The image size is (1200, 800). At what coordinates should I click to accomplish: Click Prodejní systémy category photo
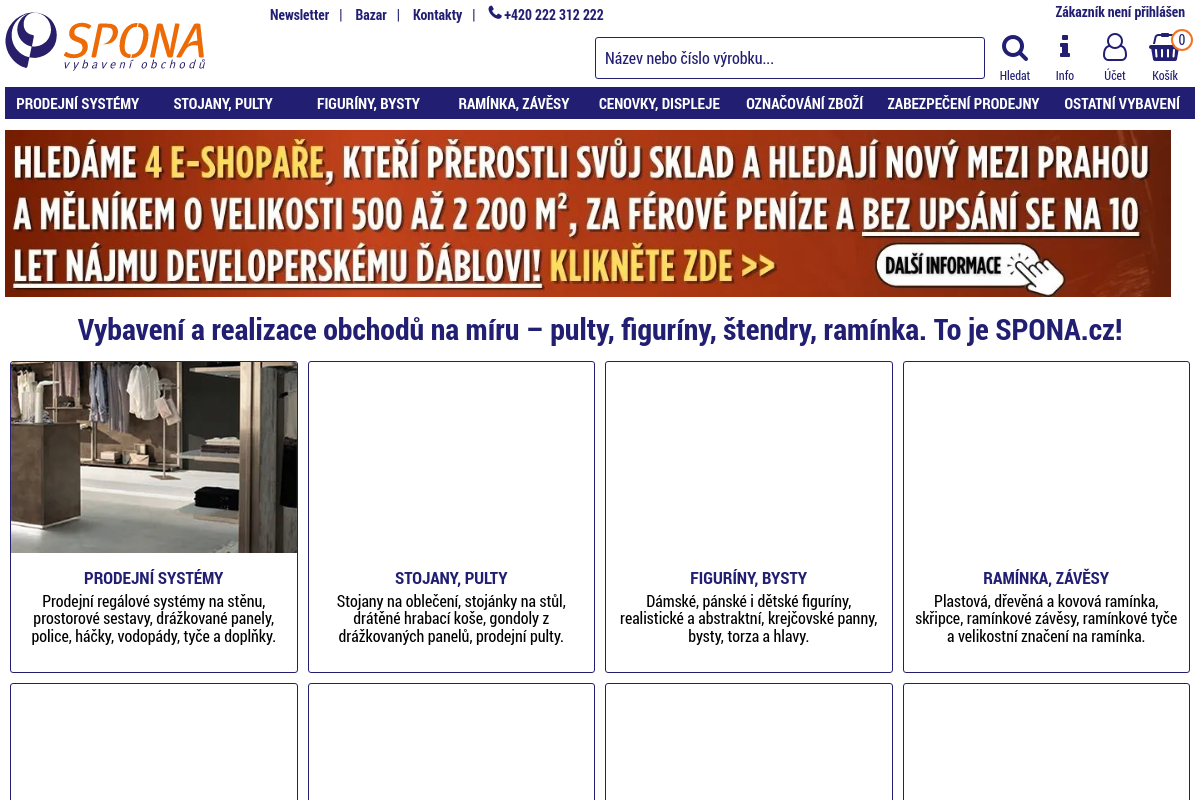[154, 457]
